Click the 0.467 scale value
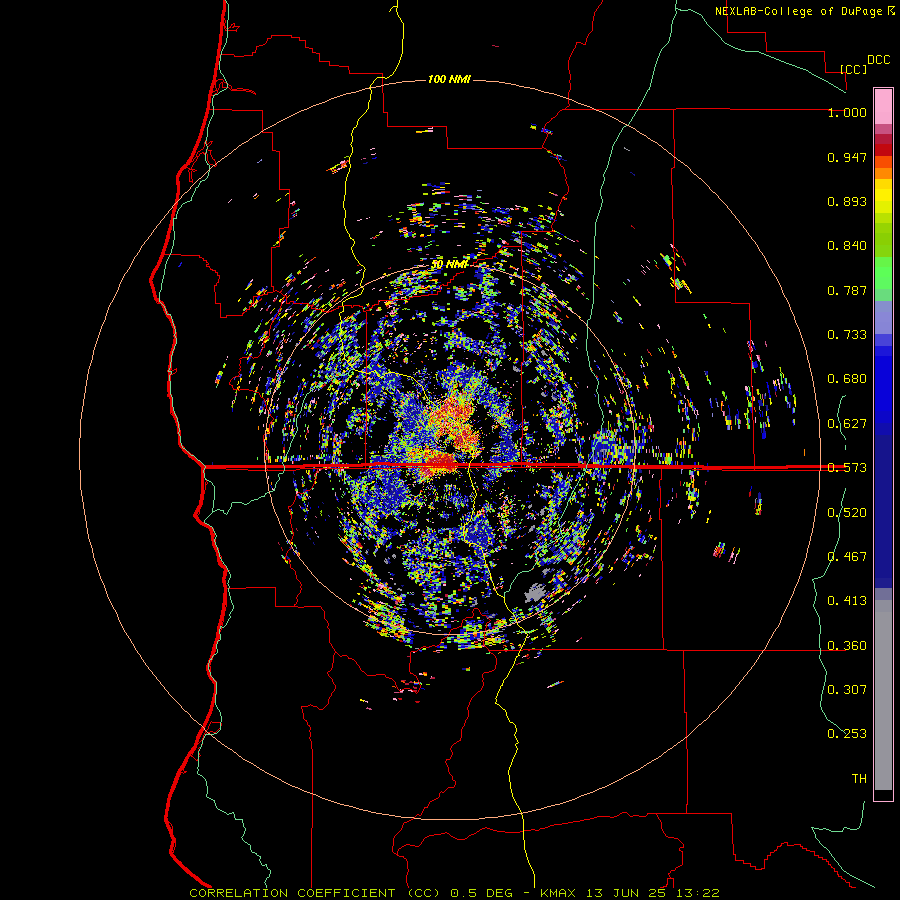The image size is (900, 900). click(x=847, y=557)
